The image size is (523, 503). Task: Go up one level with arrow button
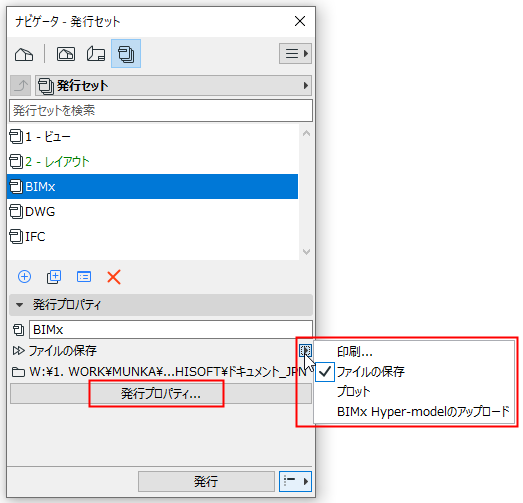pyautogui.click(x=21, y=86)
